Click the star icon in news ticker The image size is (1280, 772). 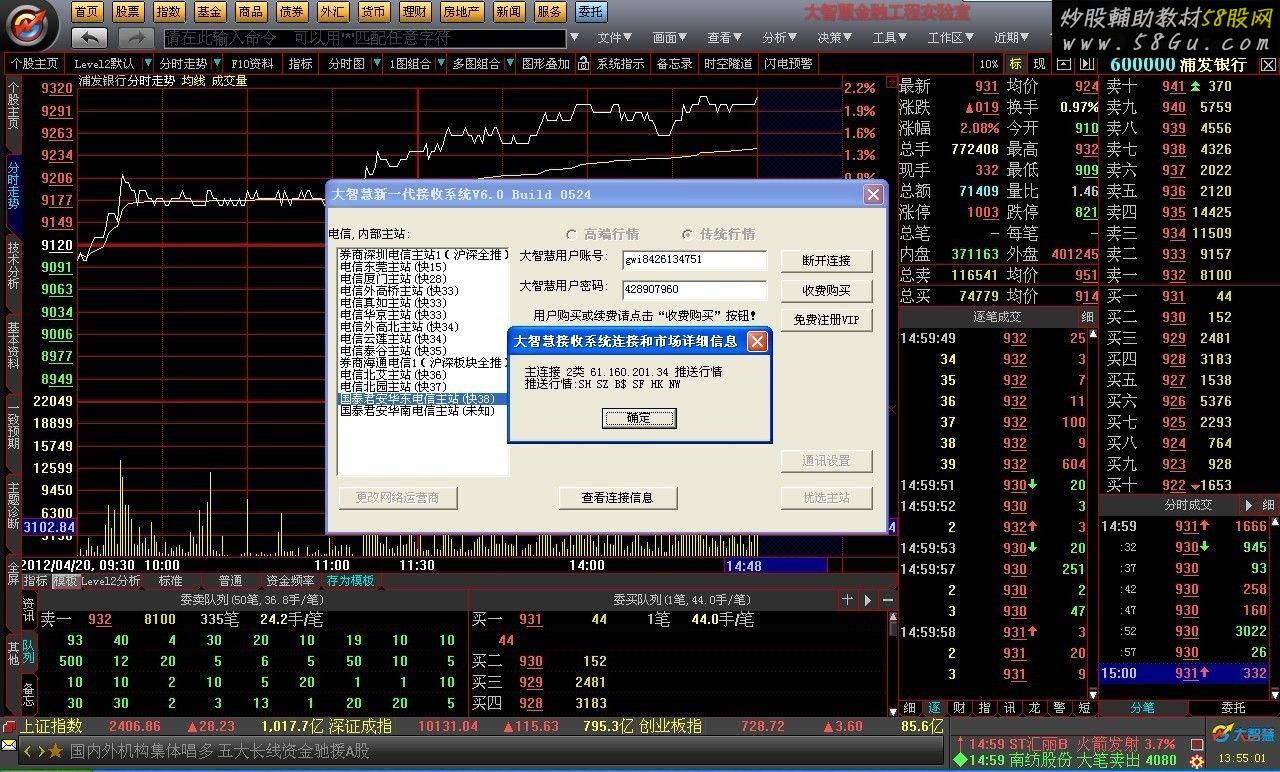click(x=54, y=751)
